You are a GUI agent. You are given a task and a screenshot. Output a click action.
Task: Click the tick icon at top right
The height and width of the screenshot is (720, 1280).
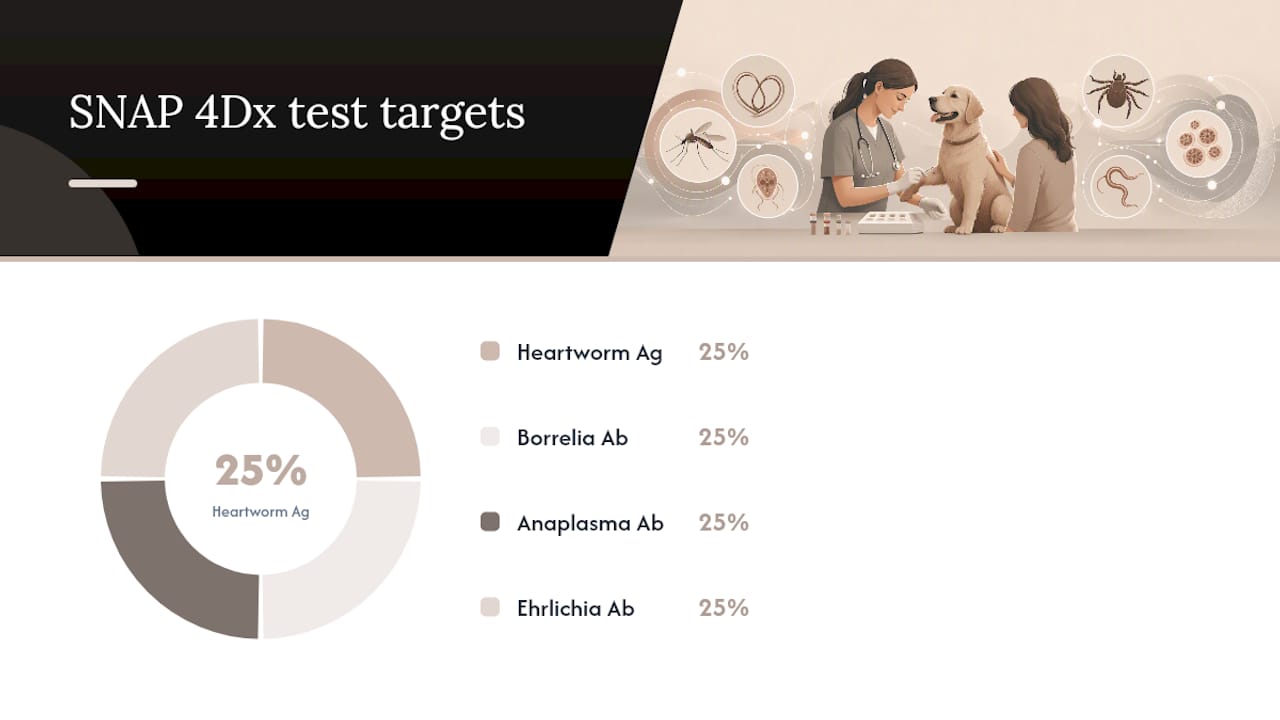1118,91
